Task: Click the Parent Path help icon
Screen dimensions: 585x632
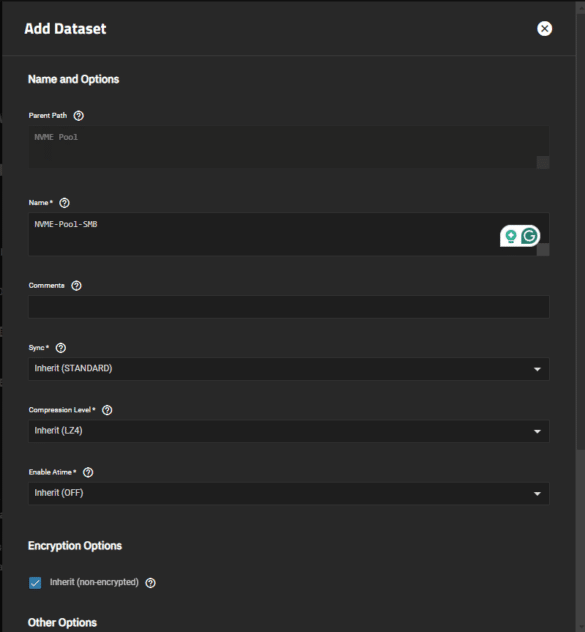Action: pyautogui.click(x=79, y=116)
